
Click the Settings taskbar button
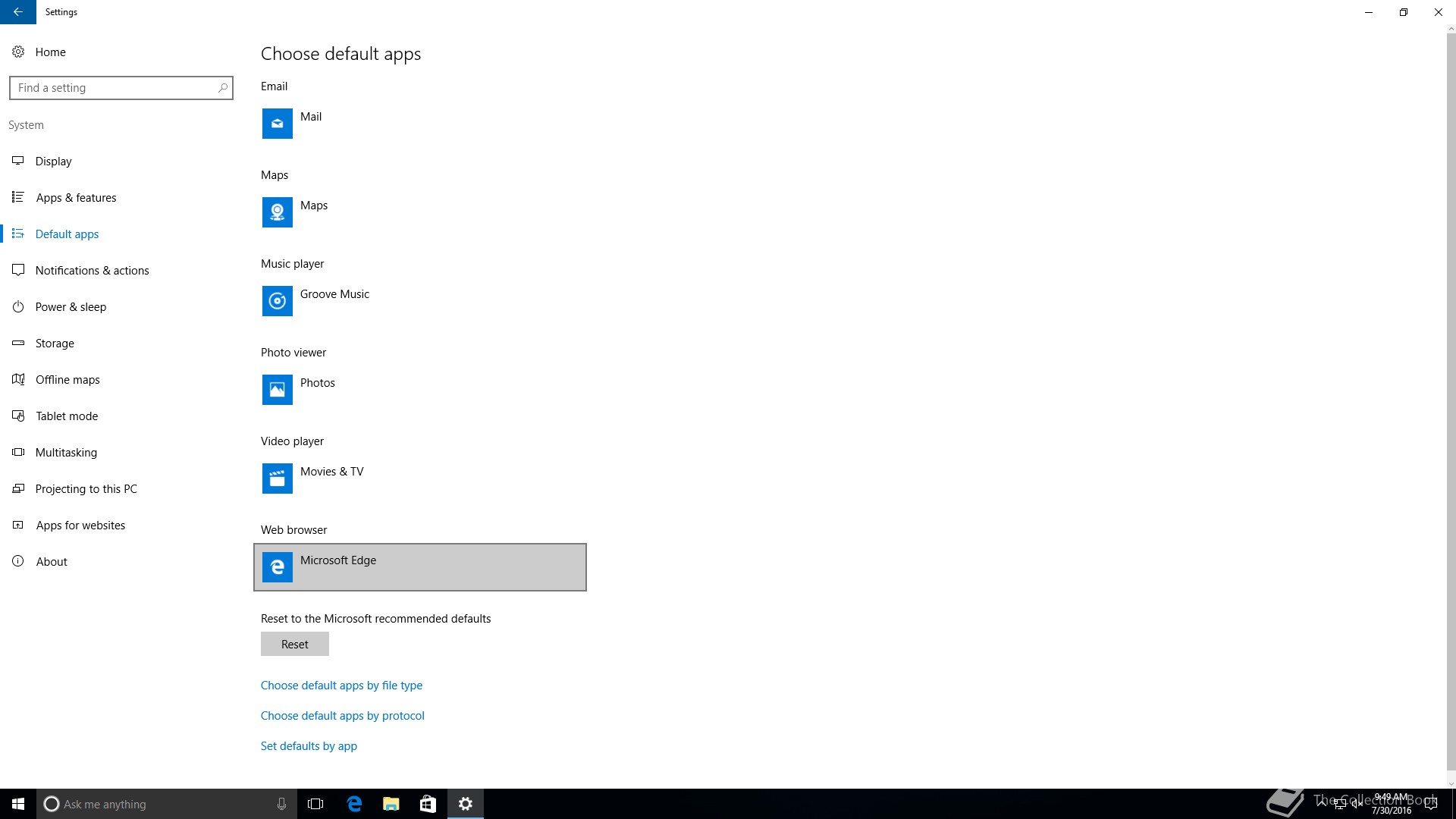click(x=466, y=804)
